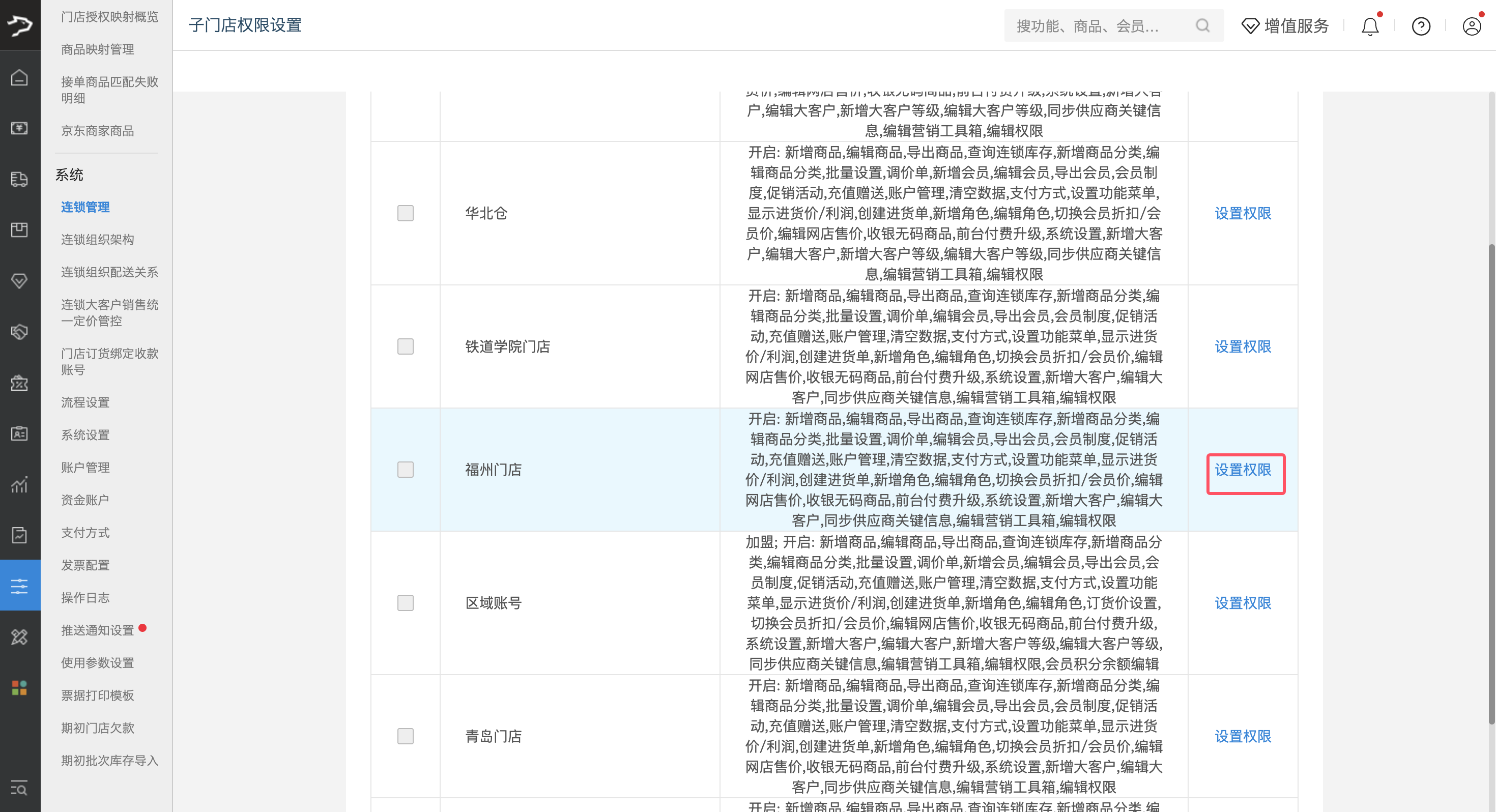Click 设置权限 for 华北仓
Screen dimensions: 1496x812
click(x=1244, y=214)
